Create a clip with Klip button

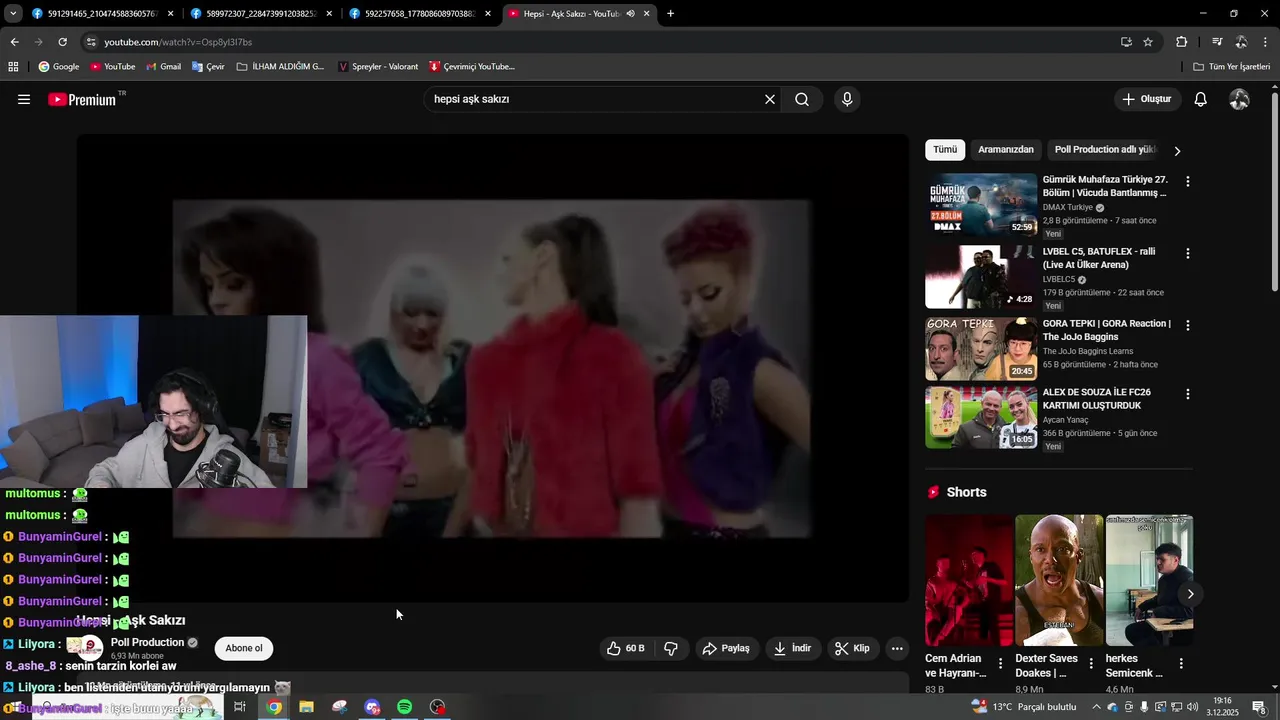click(x=852, y=648)
